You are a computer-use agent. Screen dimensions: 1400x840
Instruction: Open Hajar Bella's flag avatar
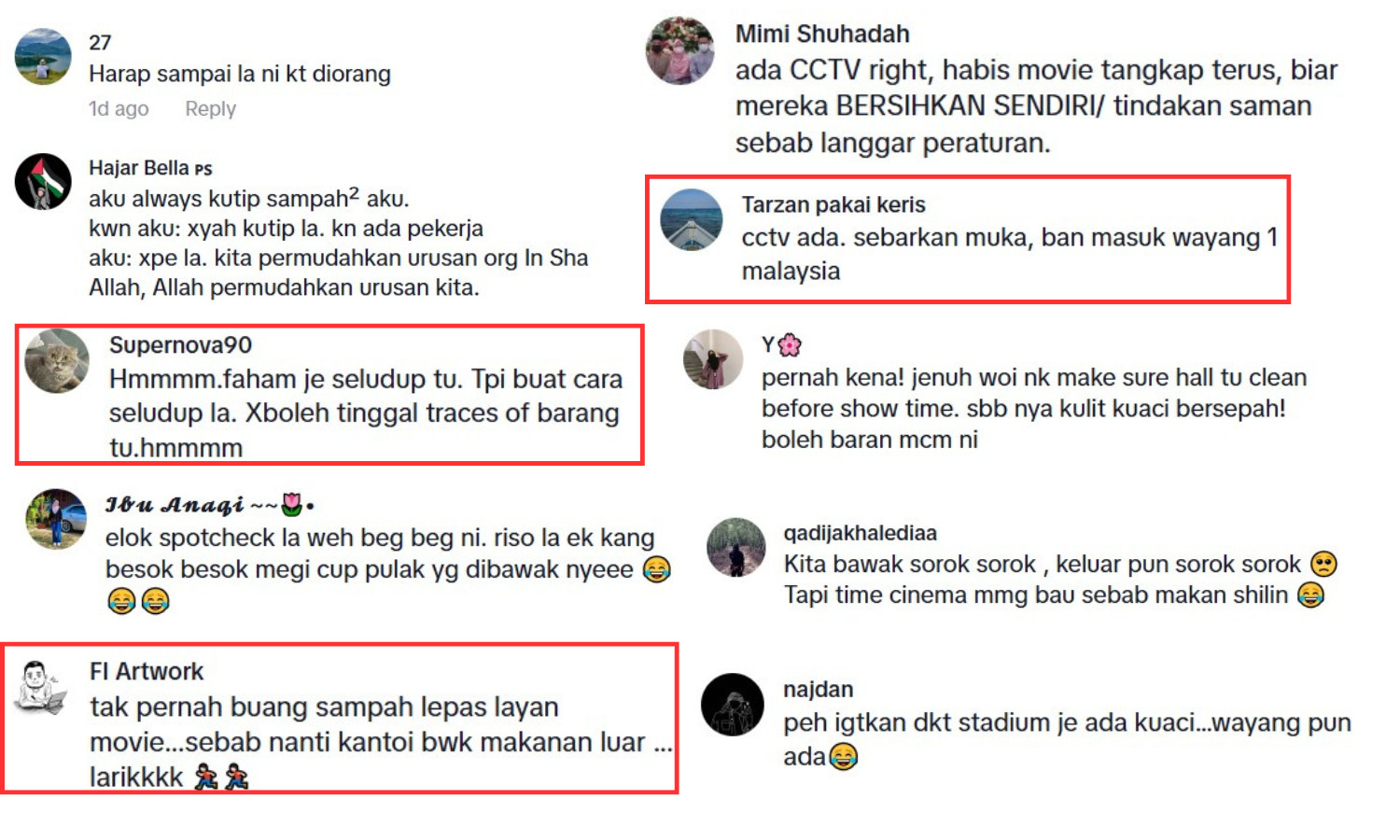[43, 181]
